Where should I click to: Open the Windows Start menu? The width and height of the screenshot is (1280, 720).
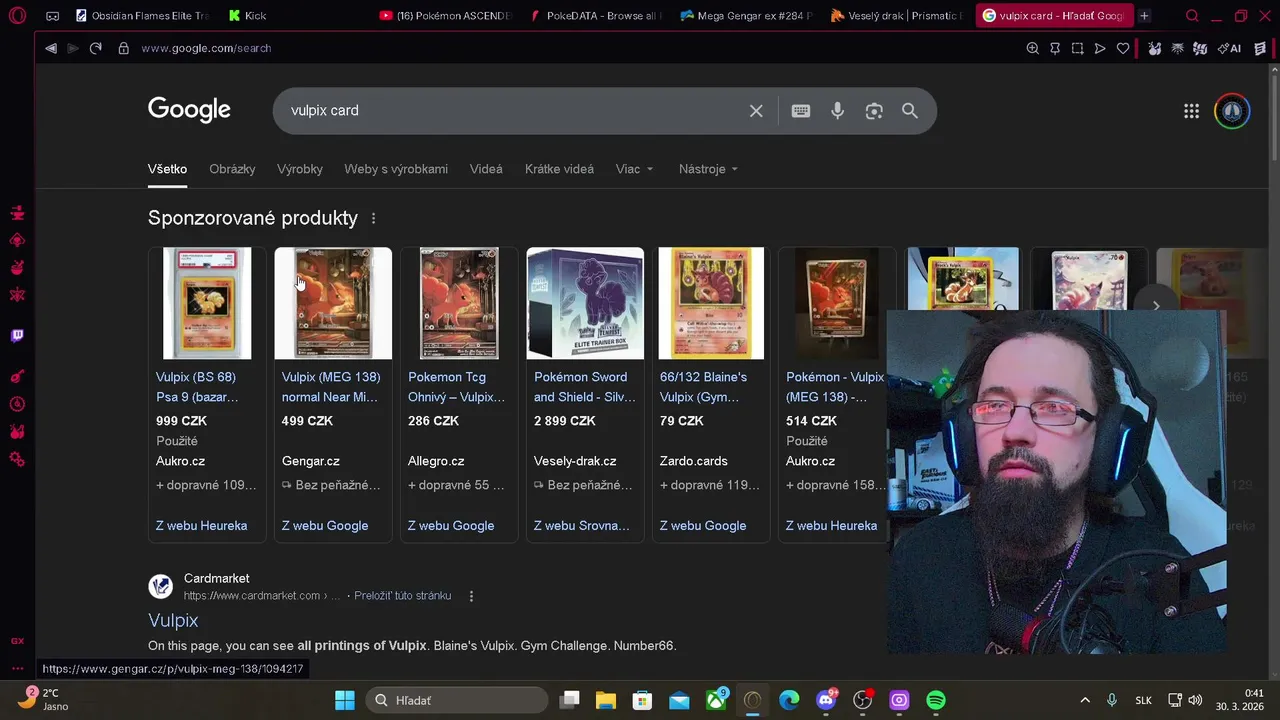[x=345, y=700]
